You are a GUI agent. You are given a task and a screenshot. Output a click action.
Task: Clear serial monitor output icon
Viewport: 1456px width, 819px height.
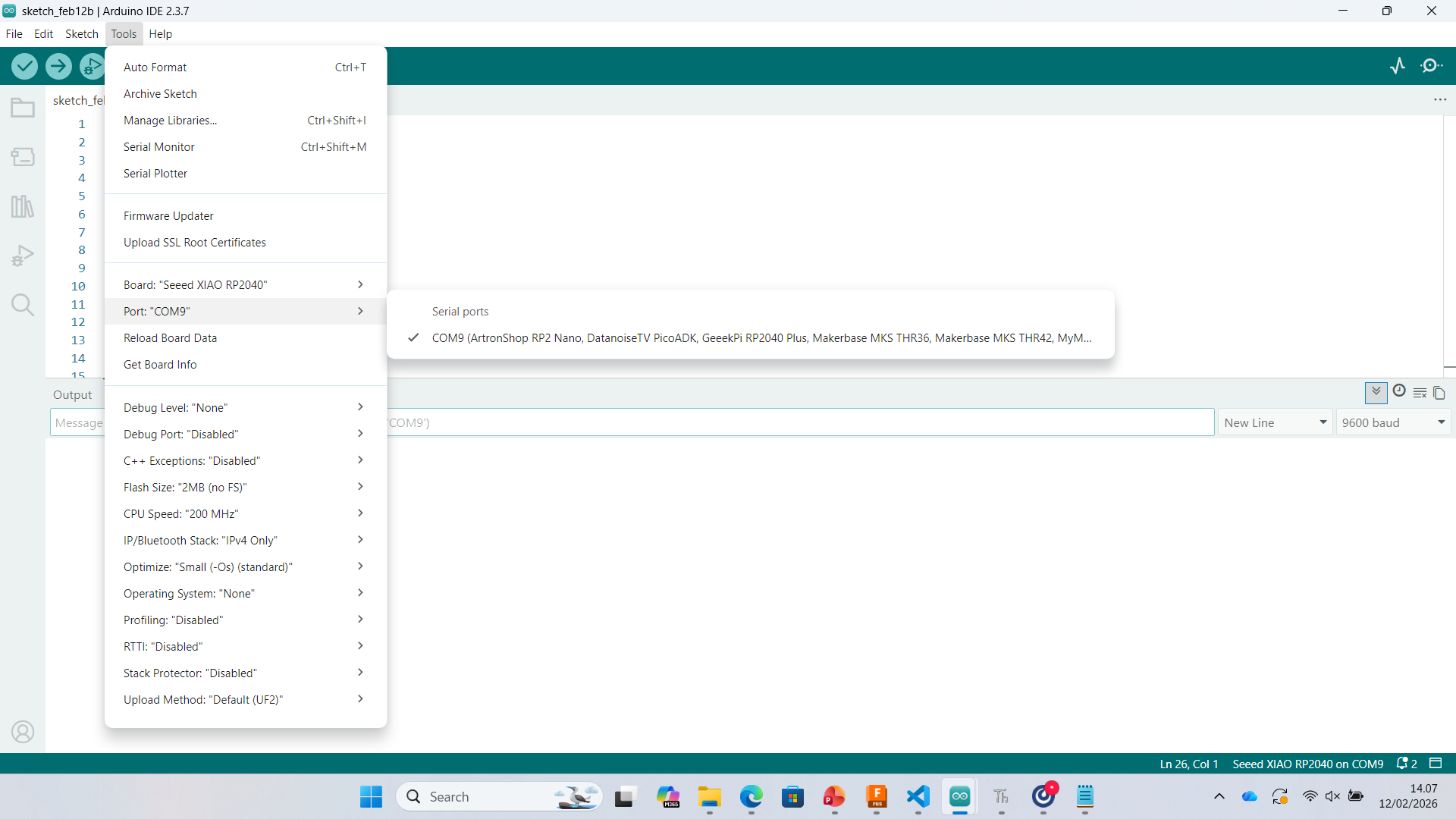click(1420, 393)
